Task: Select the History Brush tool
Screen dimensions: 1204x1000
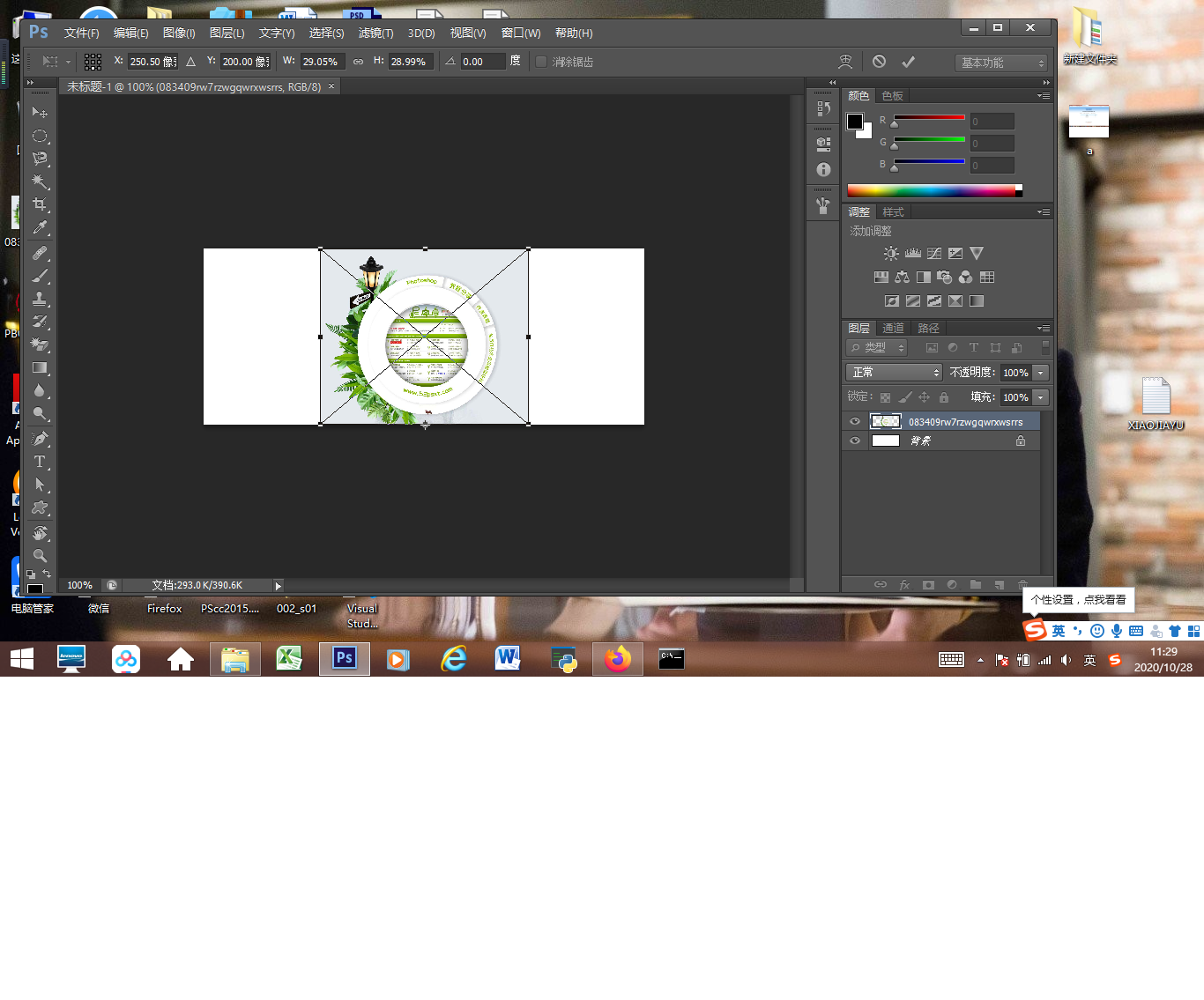Action: click(40, 322)
